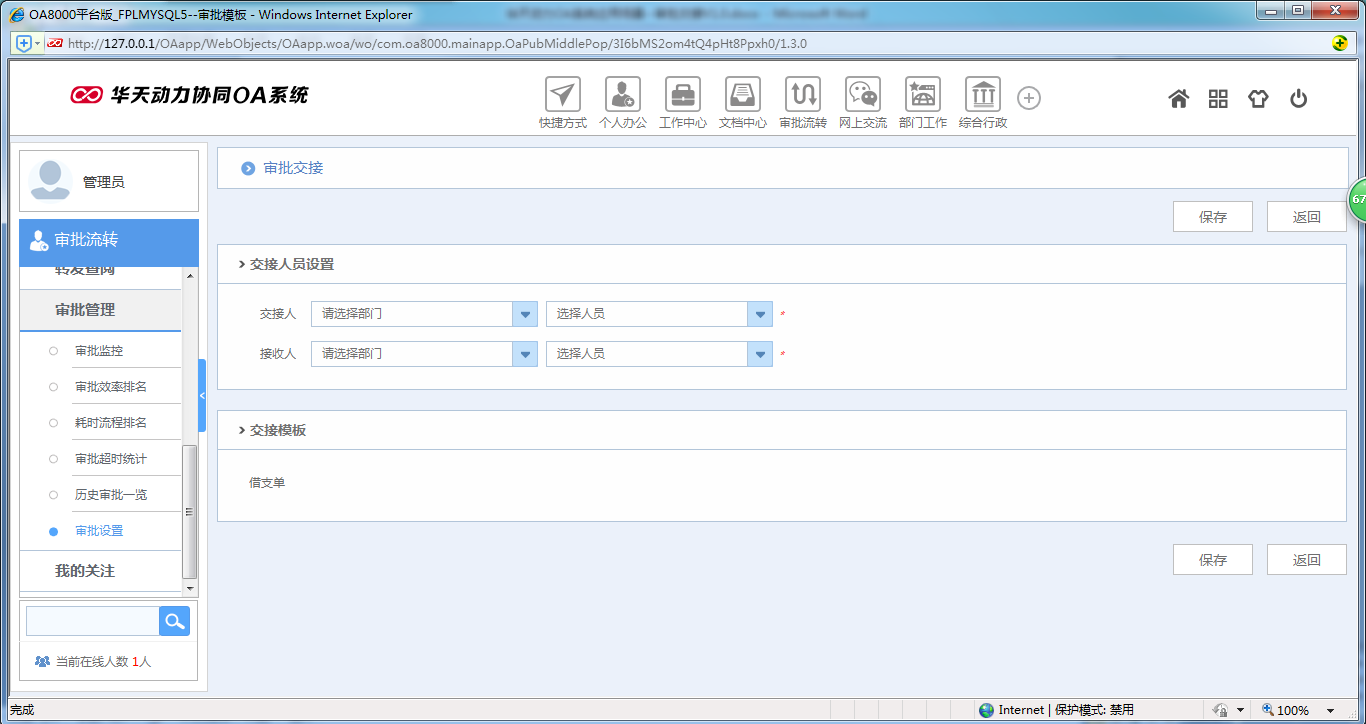Select the 历史审批一览 sidebar item
Image resolution: width=1366 pixels, height=724 pixels.
click(x=110, y=495)
